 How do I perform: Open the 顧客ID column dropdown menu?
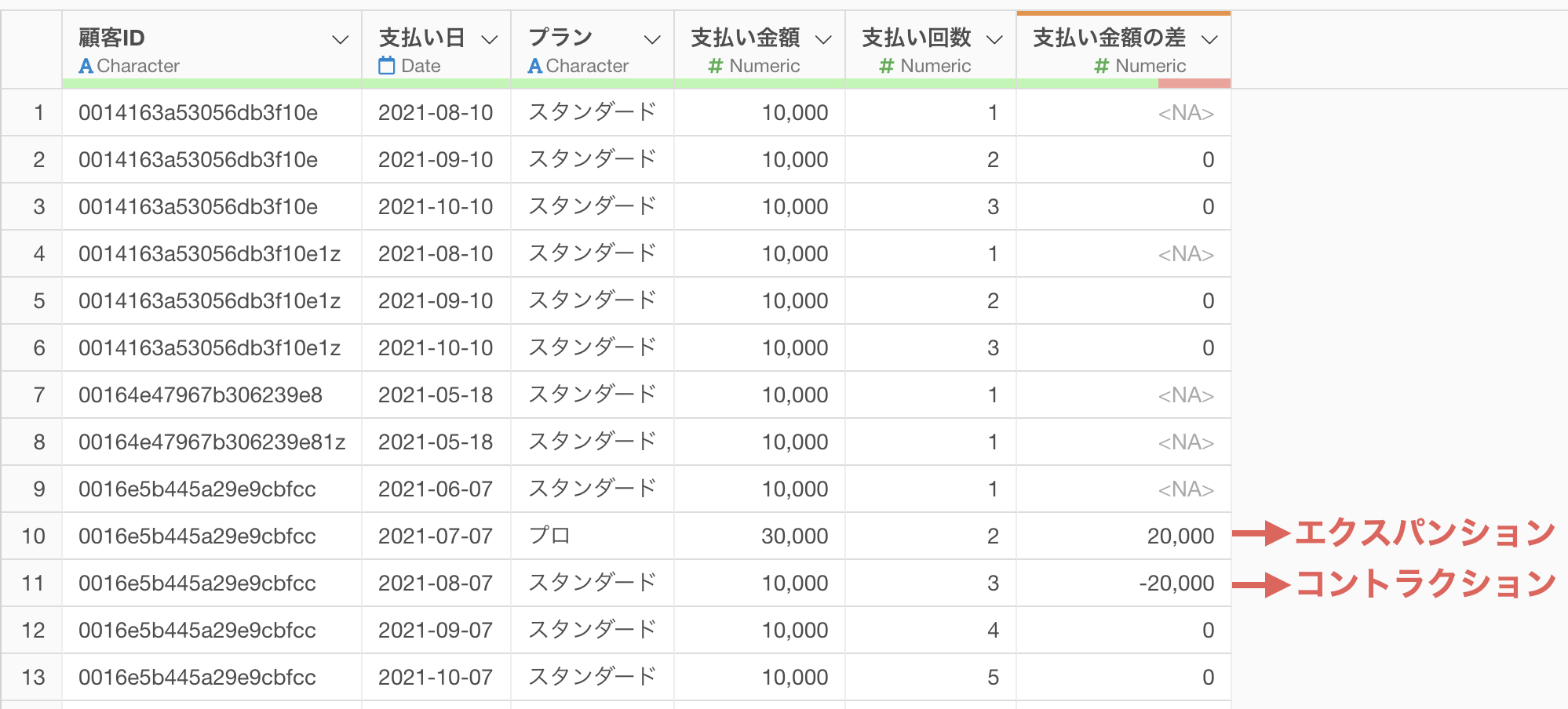pyautogui.click(x=340, y=39)
